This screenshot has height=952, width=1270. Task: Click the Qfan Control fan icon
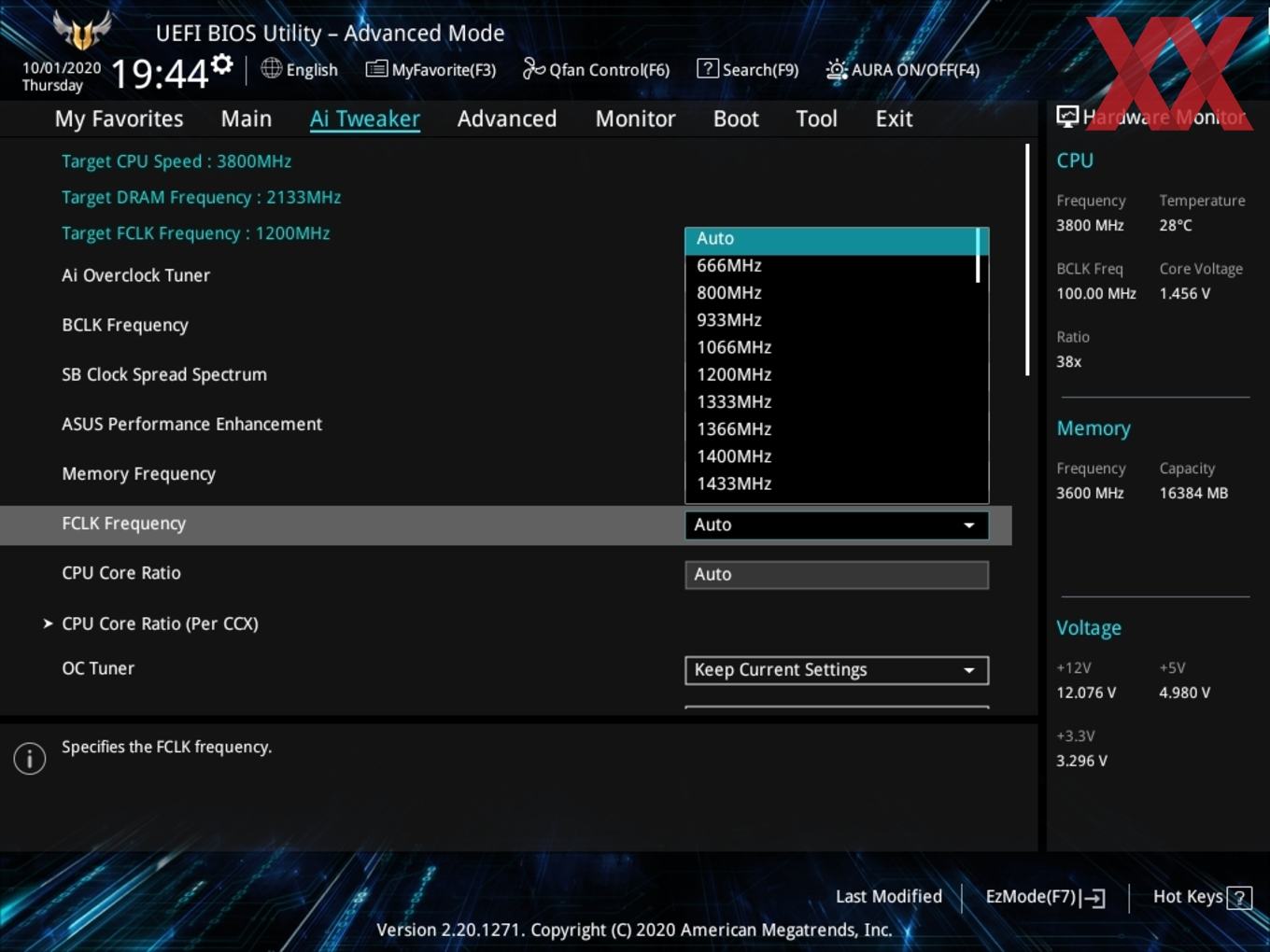534,68
